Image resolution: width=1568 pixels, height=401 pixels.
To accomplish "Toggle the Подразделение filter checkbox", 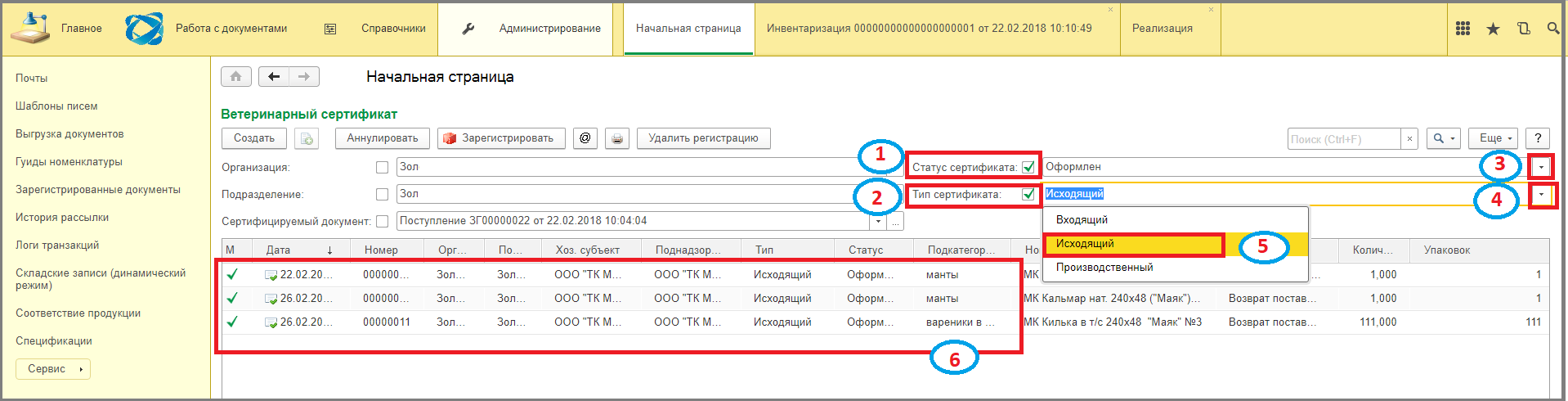I will click(382, 194).
